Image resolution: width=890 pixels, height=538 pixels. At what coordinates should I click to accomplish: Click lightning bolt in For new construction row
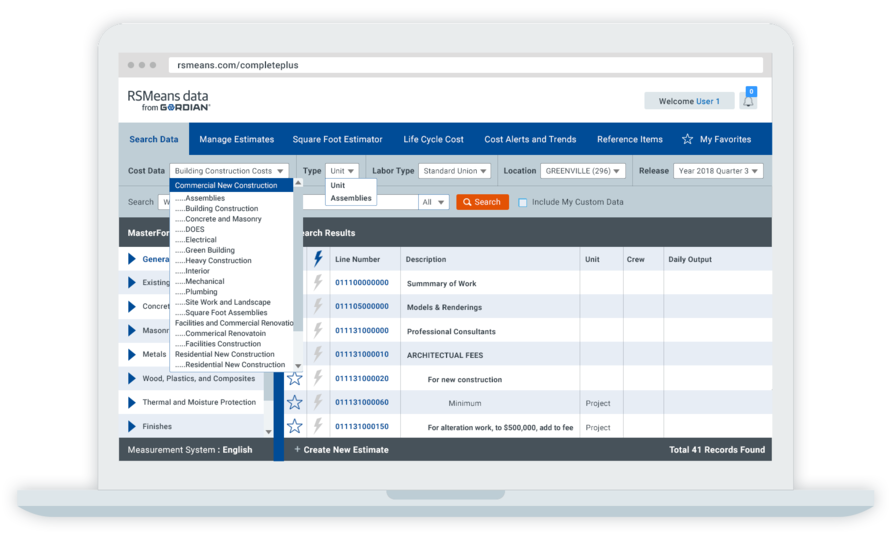[318, 378]
